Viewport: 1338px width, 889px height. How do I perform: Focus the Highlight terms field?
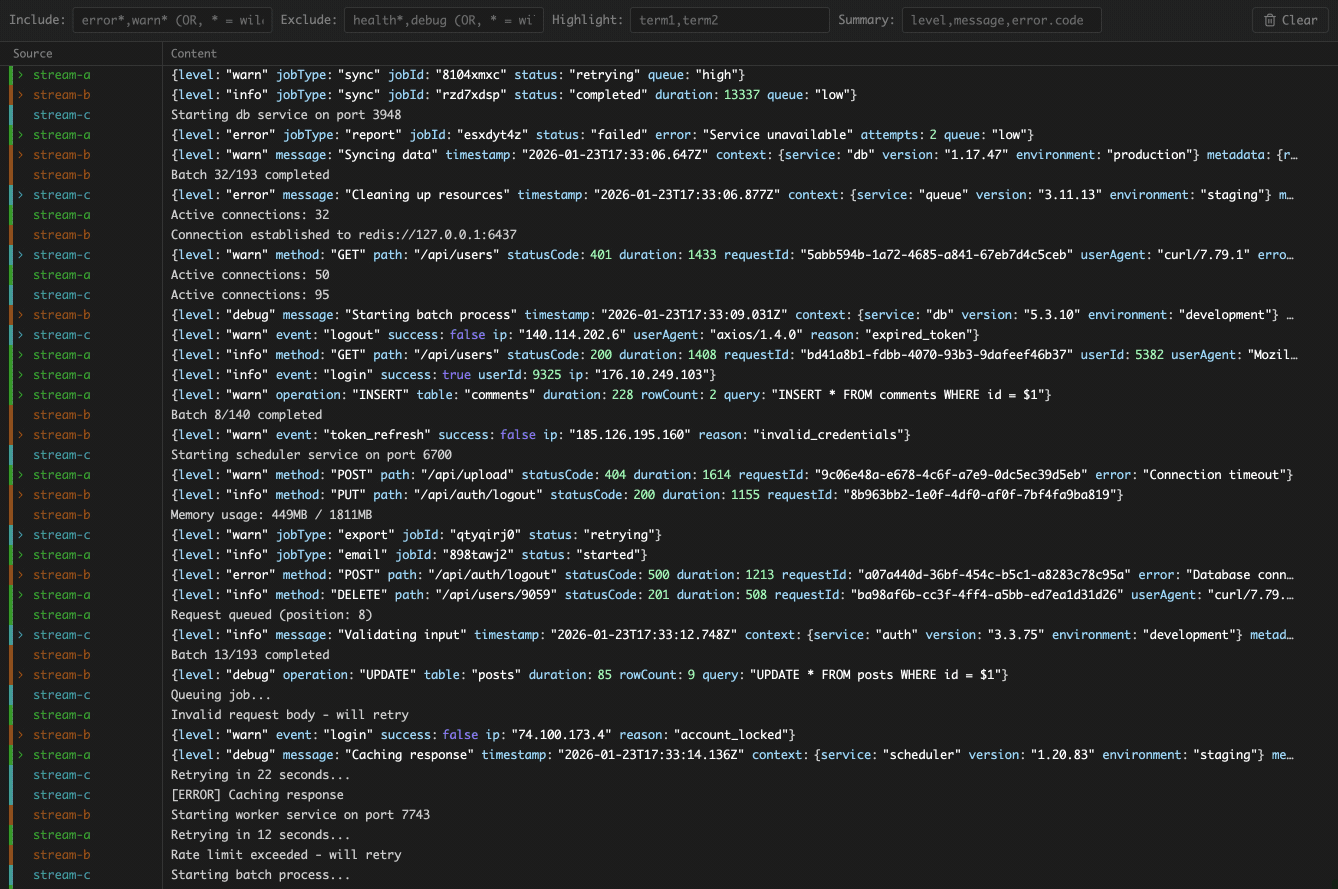729,19
